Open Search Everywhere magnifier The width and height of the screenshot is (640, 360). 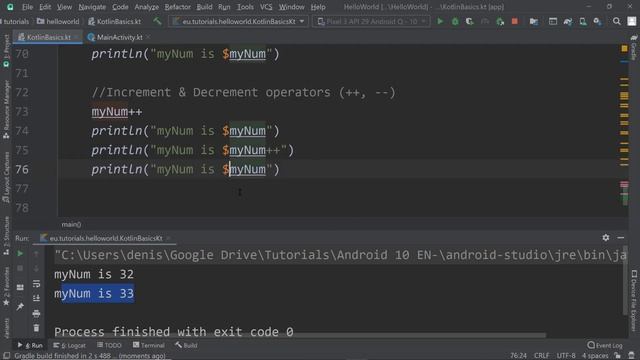pyautogui.click(x=616, y=21)
